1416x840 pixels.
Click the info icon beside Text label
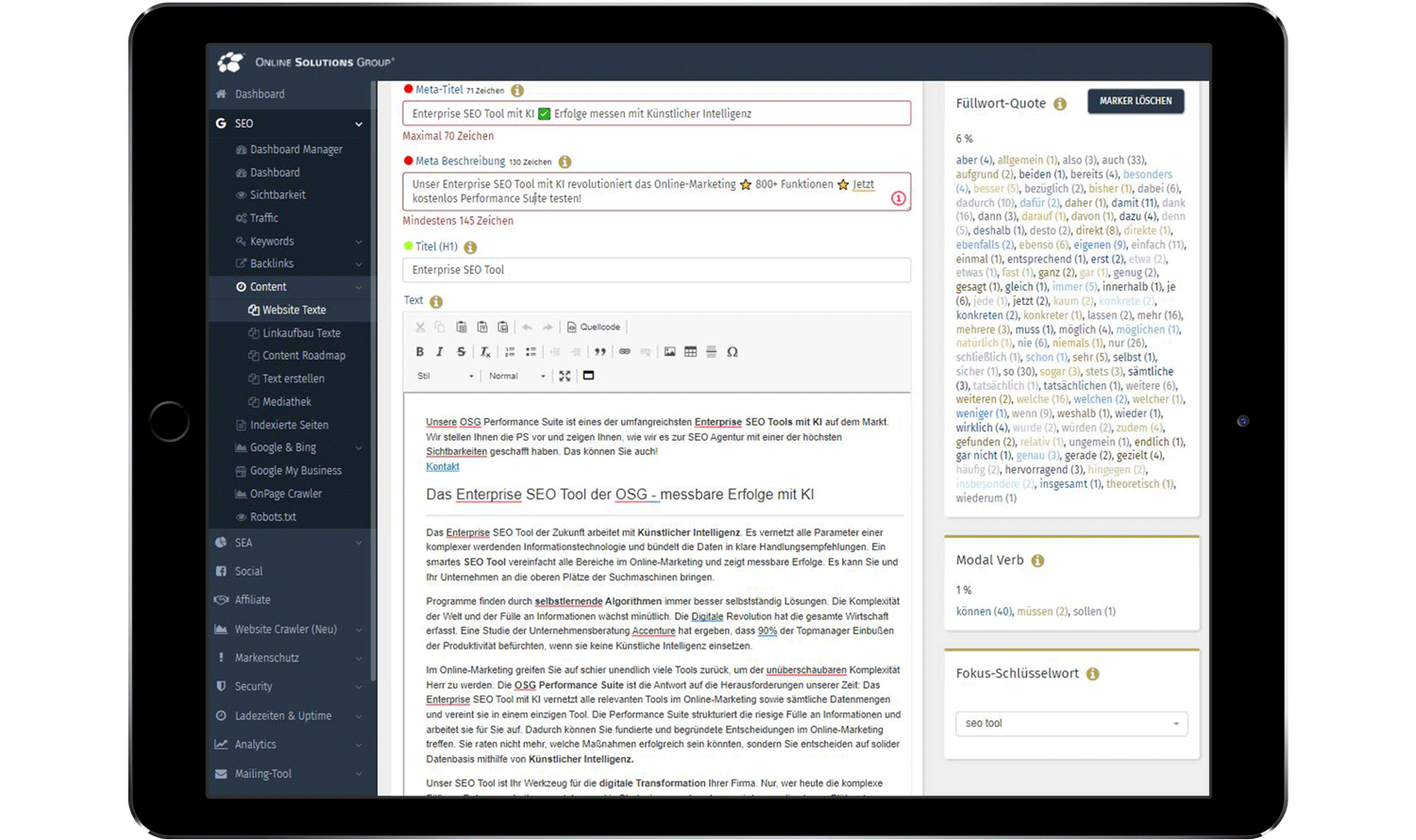[436, 302]
